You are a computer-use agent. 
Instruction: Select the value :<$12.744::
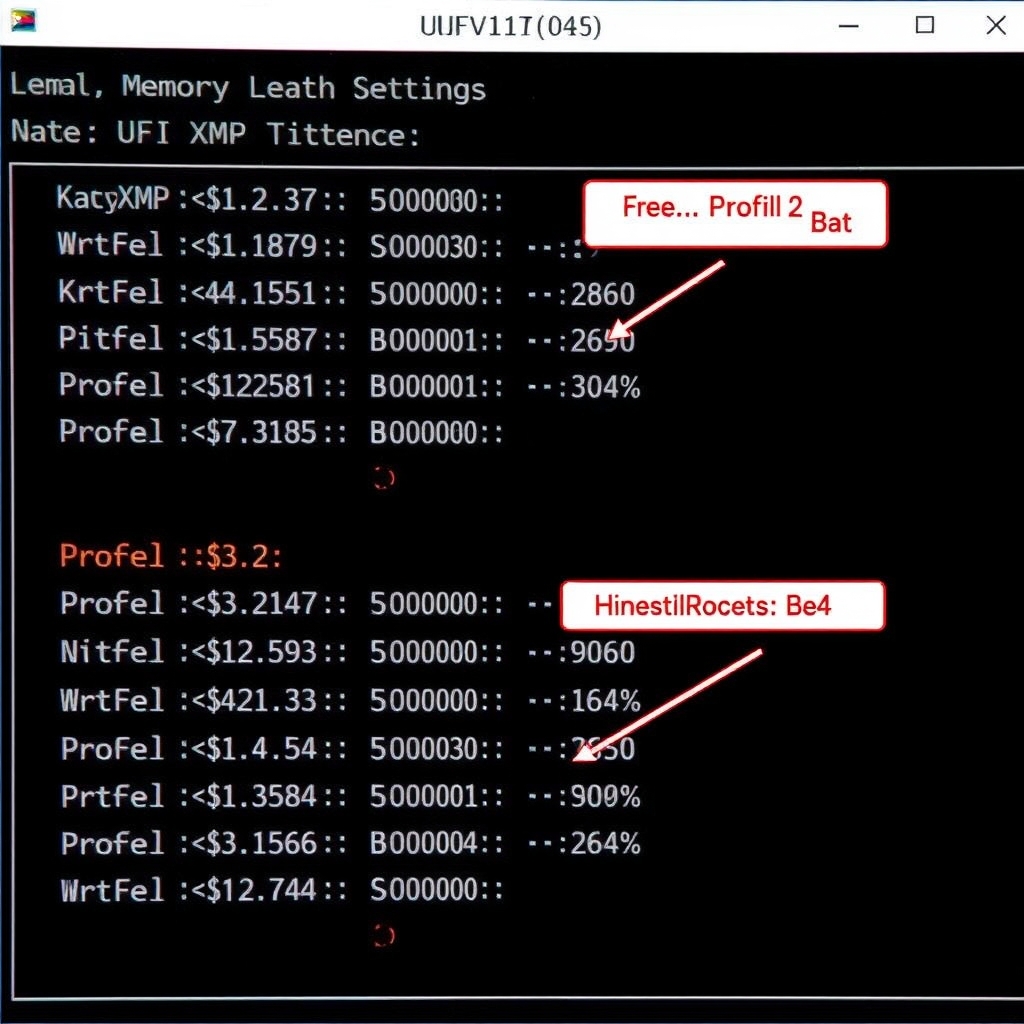pos(262,890)
